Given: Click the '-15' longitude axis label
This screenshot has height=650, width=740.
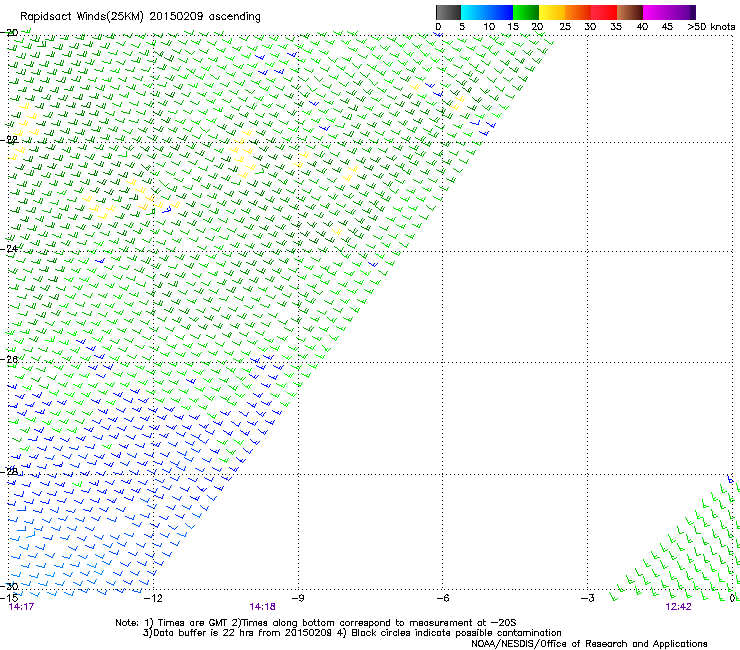Looking at the screenshot, I should point(9,598).
